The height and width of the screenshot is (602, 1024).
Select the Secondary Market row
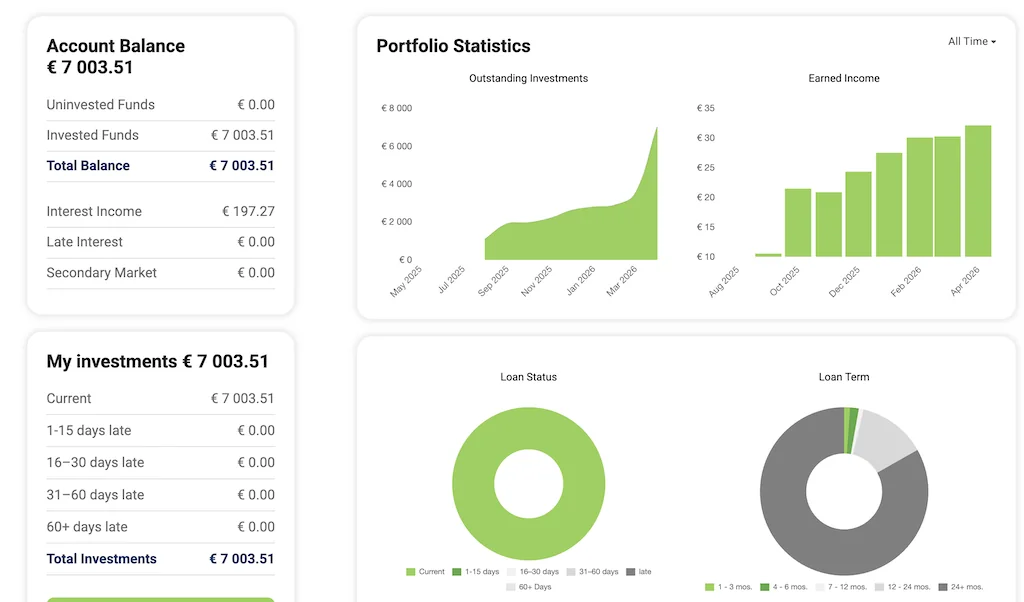pyautogui.click(x=160, y=273)
